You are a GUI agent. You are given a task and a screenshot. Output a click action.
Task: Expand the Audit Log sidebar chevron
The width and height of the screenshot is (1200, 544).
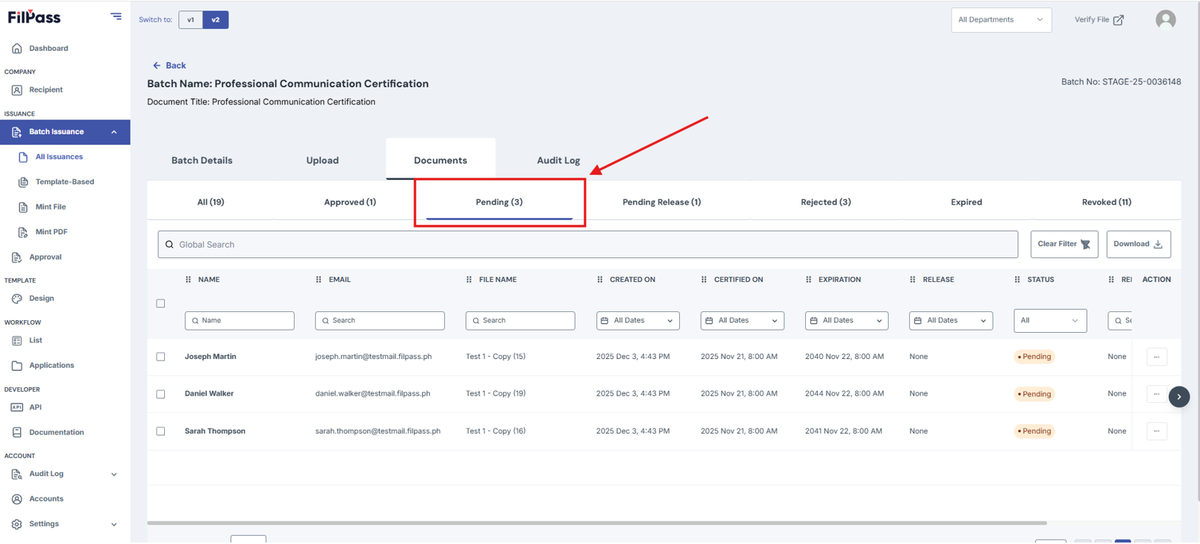coord(114,474)
